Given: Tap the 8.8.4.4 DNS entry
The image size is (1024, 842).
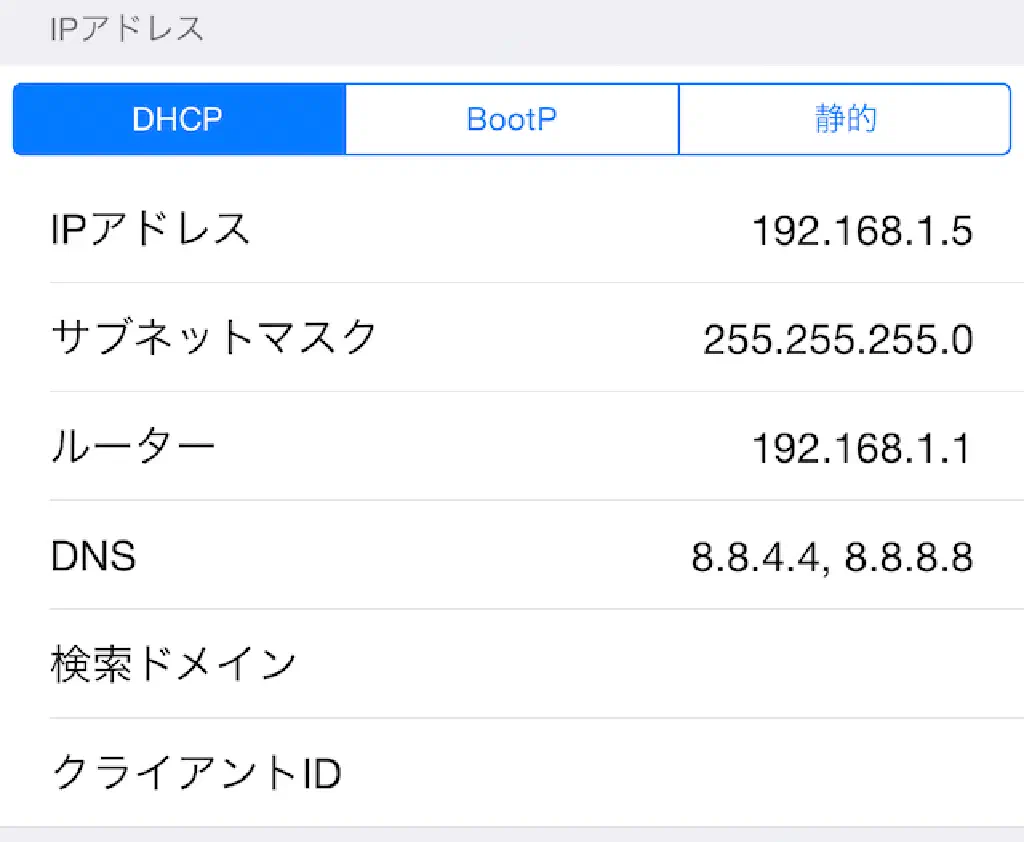Looking at the screenshot, I should click(757, 557).
